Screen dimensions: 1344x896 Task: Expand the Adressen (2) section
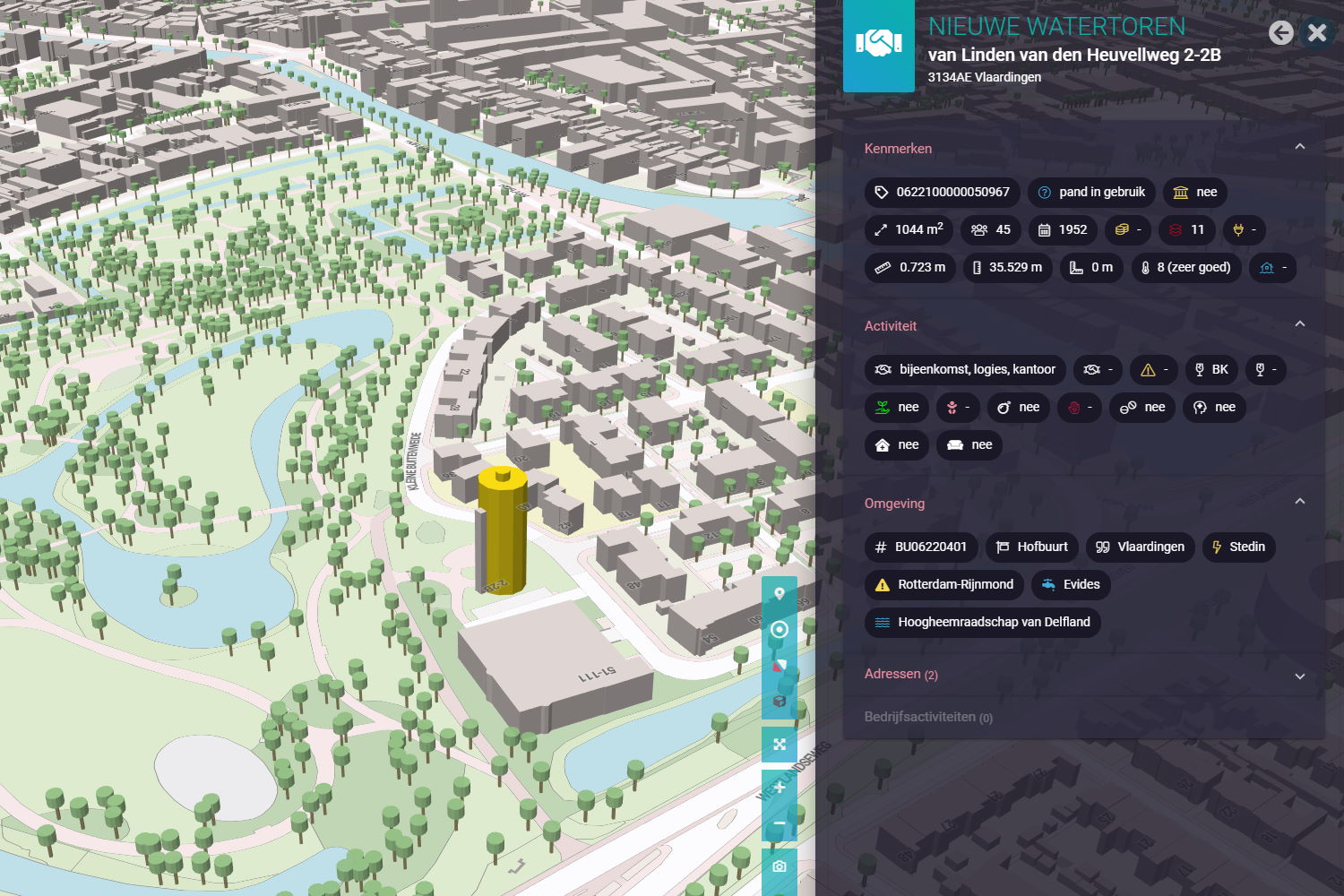(x=1300, y=676)
